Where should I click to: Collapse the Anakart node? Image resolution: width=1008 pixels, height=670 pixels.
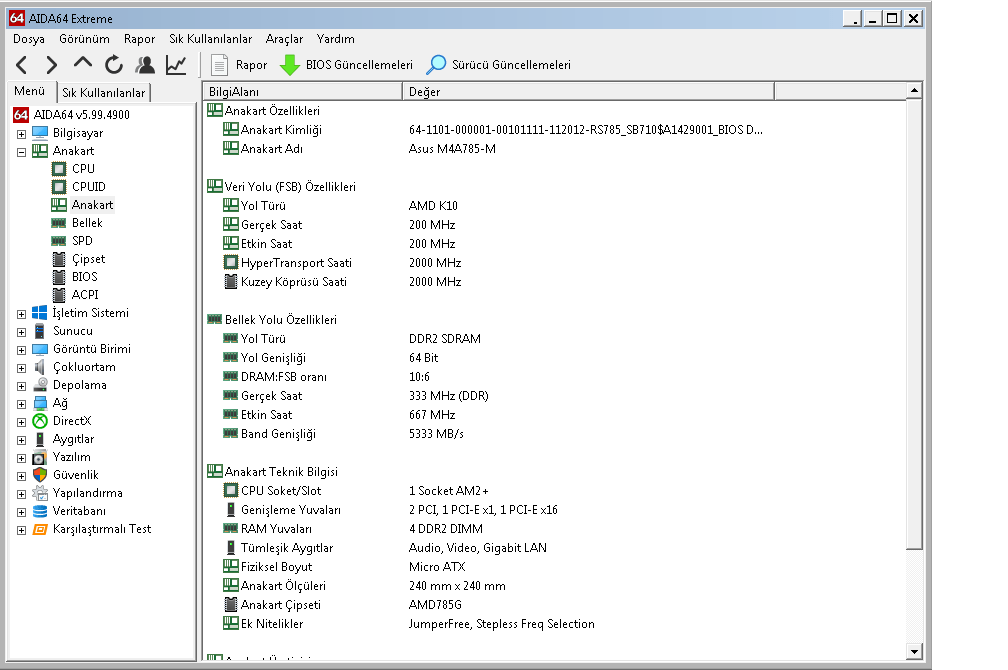[x=21, y=152]
